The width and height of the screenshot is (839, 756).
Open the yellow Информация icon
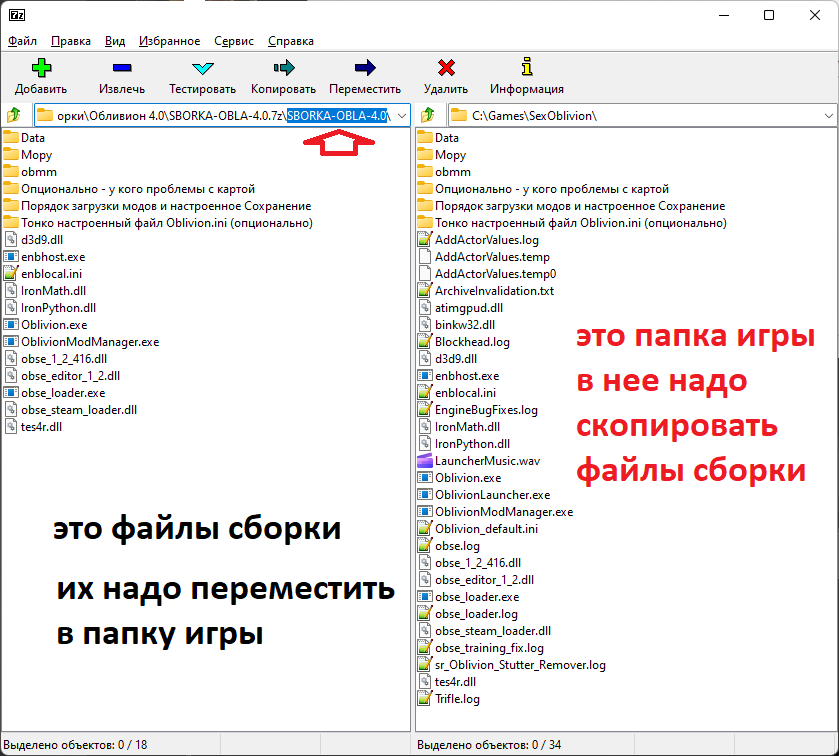click(526, 69)
